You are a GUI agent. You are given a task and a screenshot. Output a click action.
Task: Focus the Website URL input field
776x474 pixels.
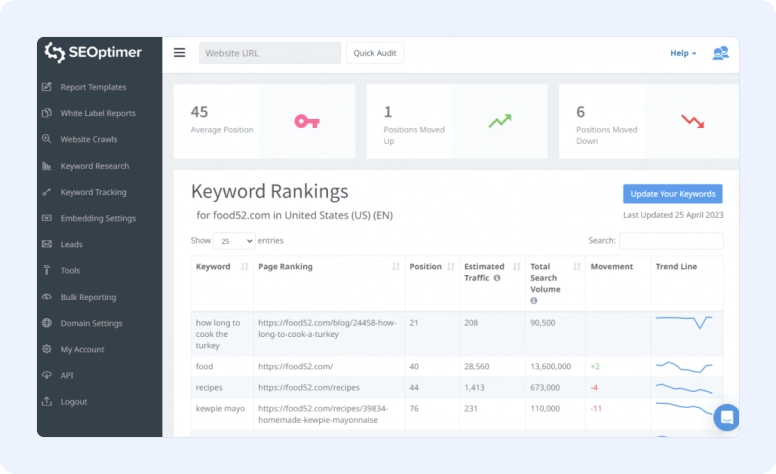[x=270, y=53]
